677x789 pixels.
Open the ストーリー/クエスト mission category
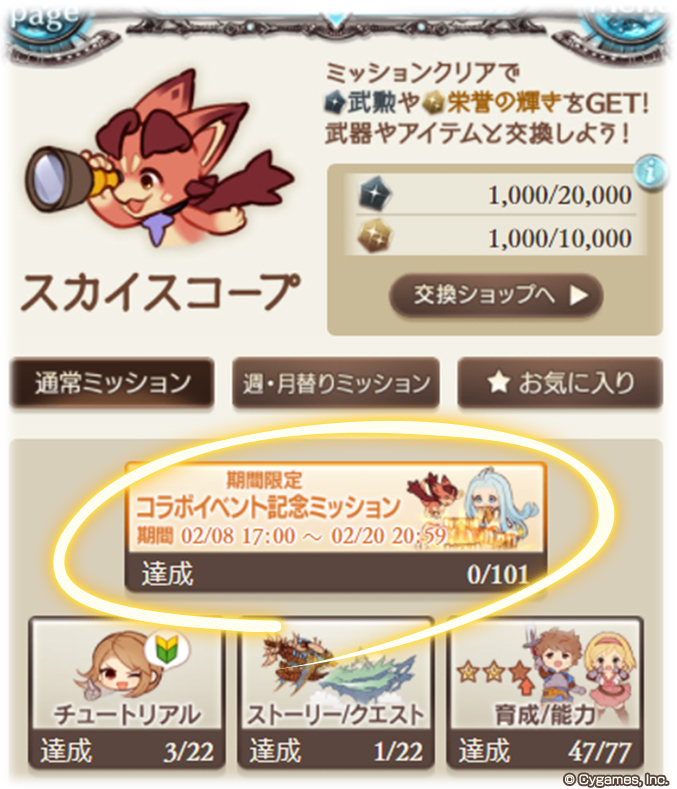336,692
